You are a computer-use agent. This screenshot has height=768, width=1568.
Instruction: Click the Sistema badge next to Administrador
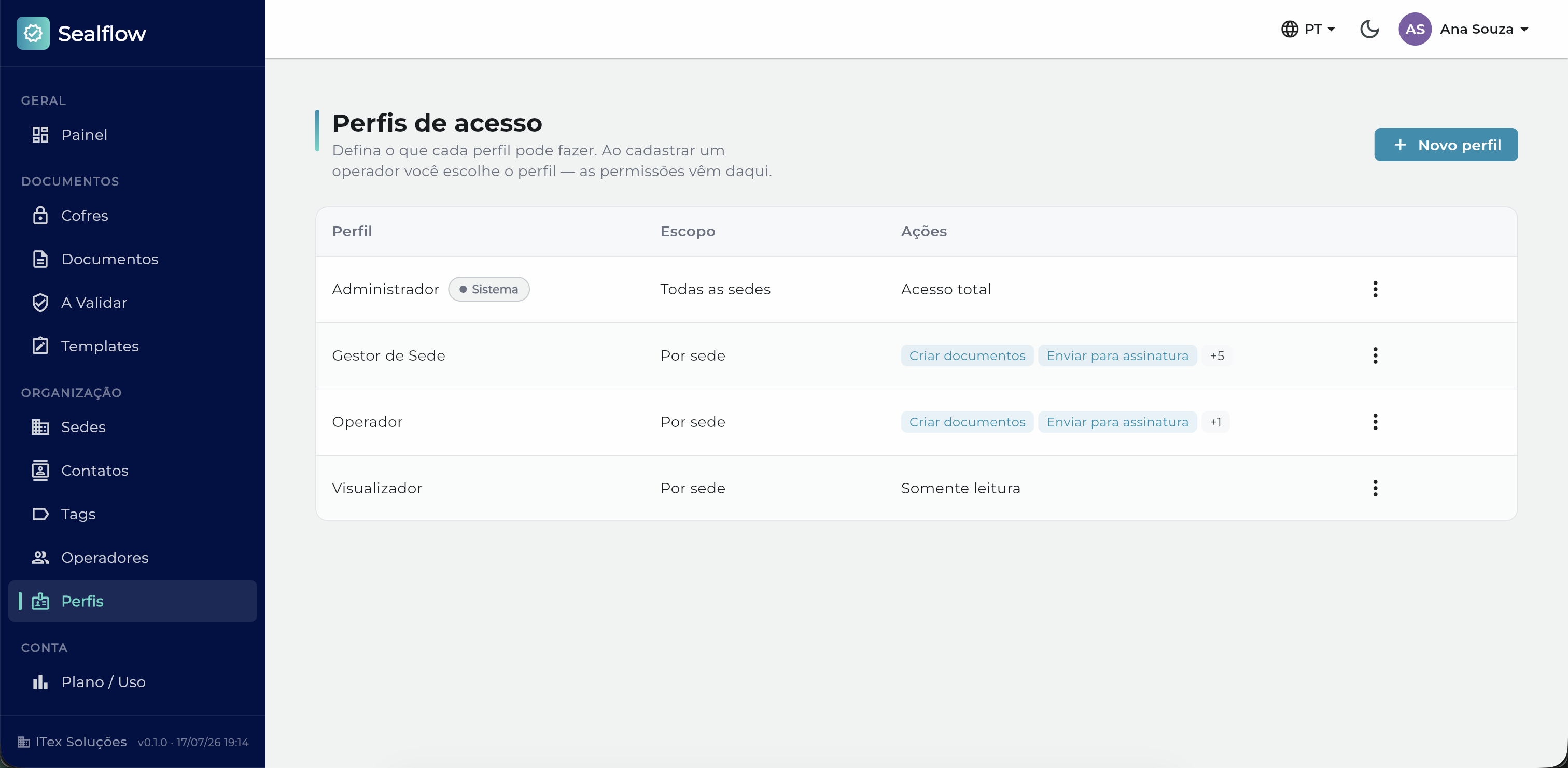coord(489,289)
